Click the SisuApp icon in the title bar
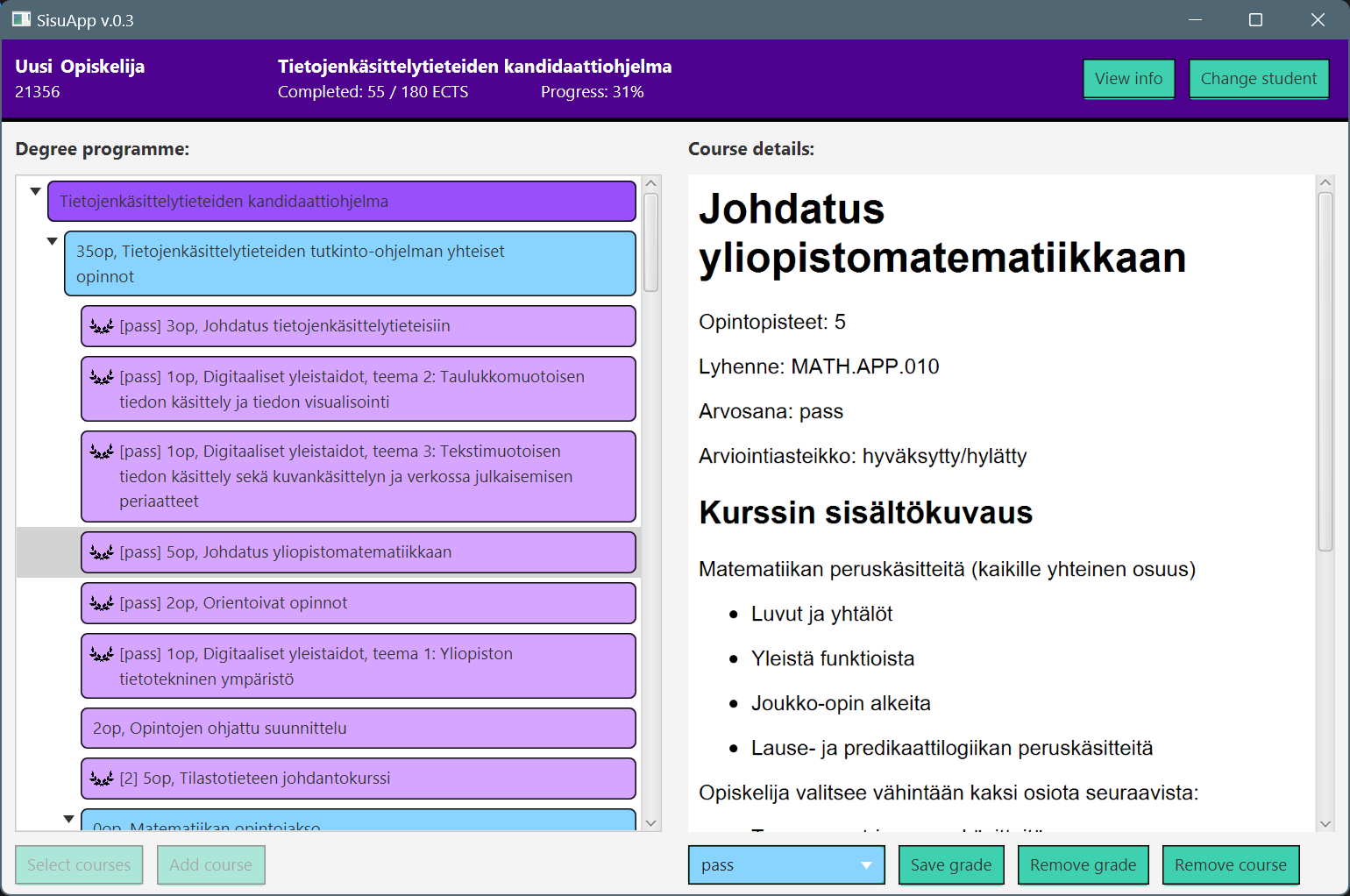 click(x=19, y=18)
